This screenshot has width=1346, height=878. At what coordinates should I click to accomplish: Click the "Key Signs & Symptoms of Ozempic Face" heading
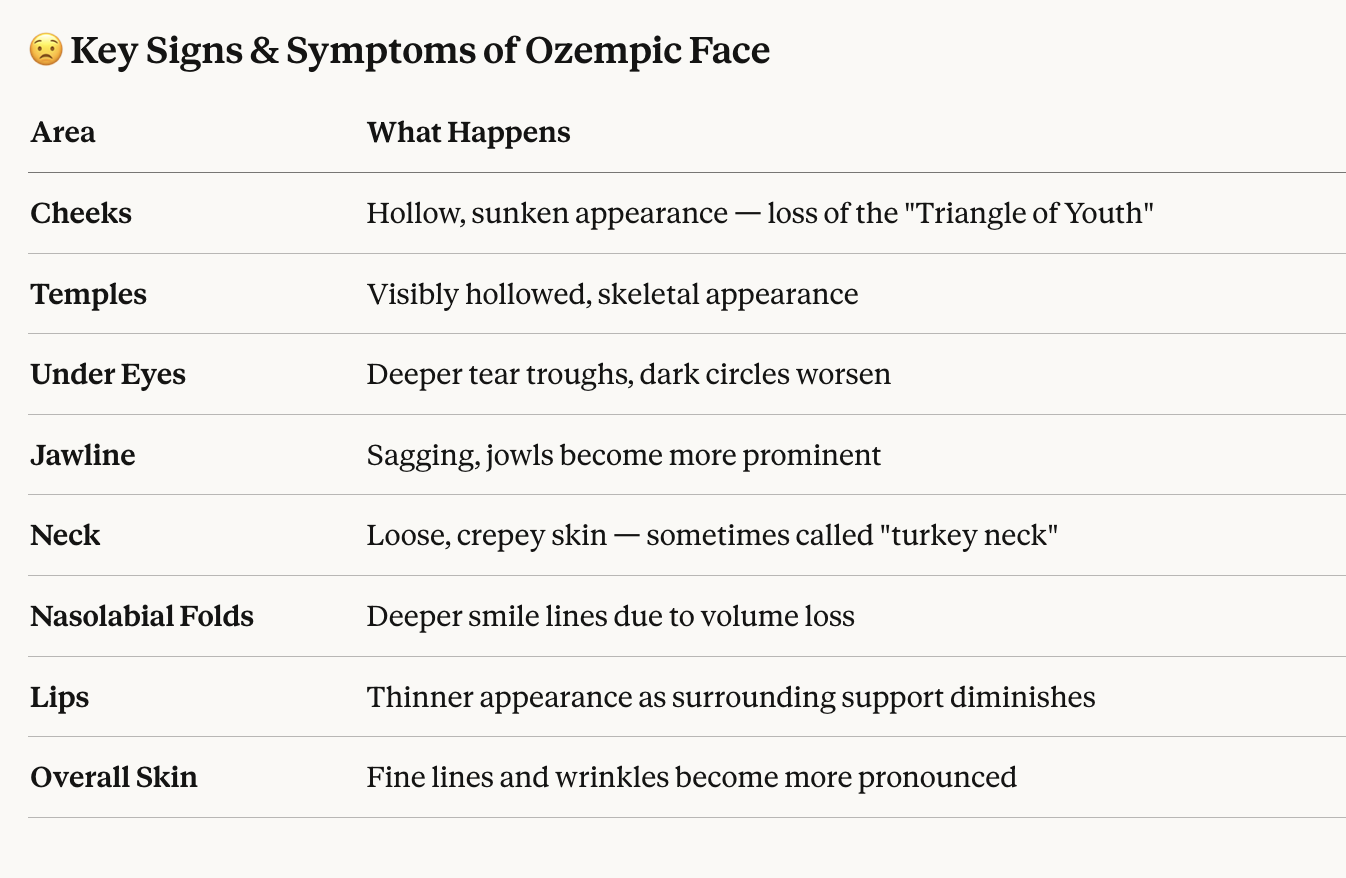tap(420, 50)
